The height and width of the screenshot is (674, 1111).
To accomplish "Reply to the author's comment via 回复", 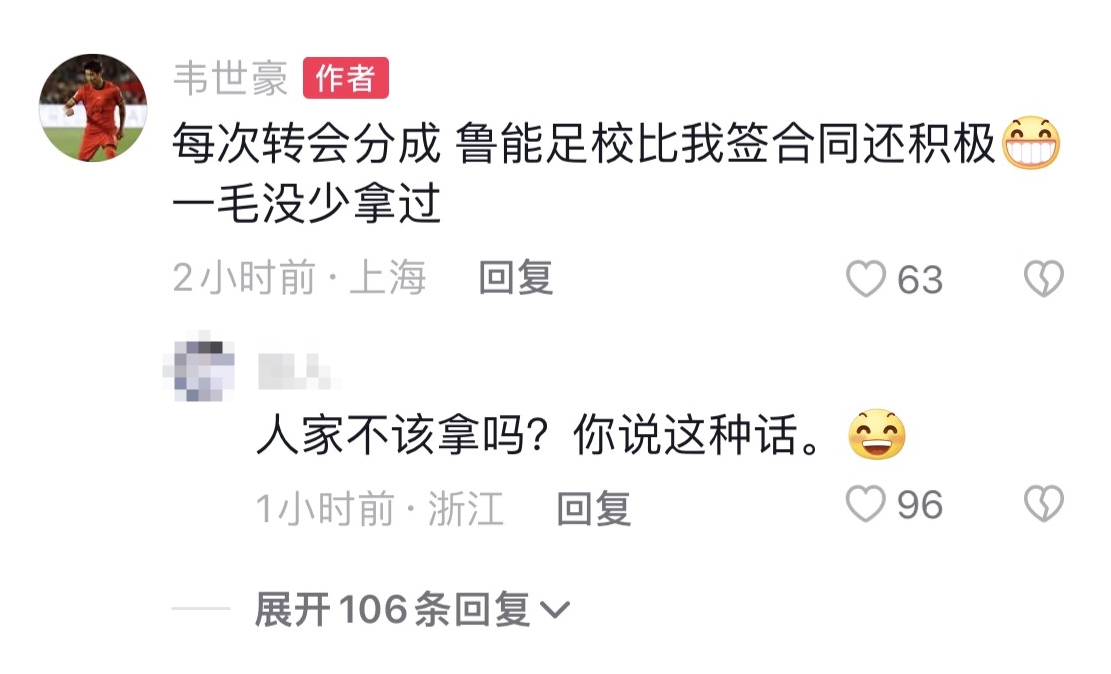I will coord(516,278).
